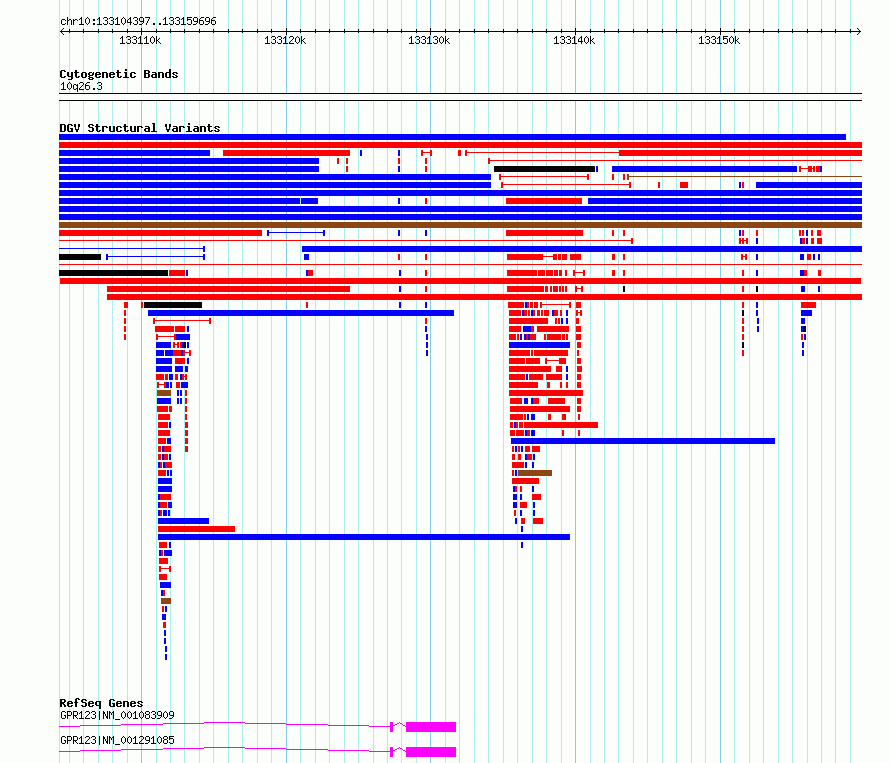Open the RefSeq Genes track title
The width and height of the screenshot is (890, 763).
101,703
